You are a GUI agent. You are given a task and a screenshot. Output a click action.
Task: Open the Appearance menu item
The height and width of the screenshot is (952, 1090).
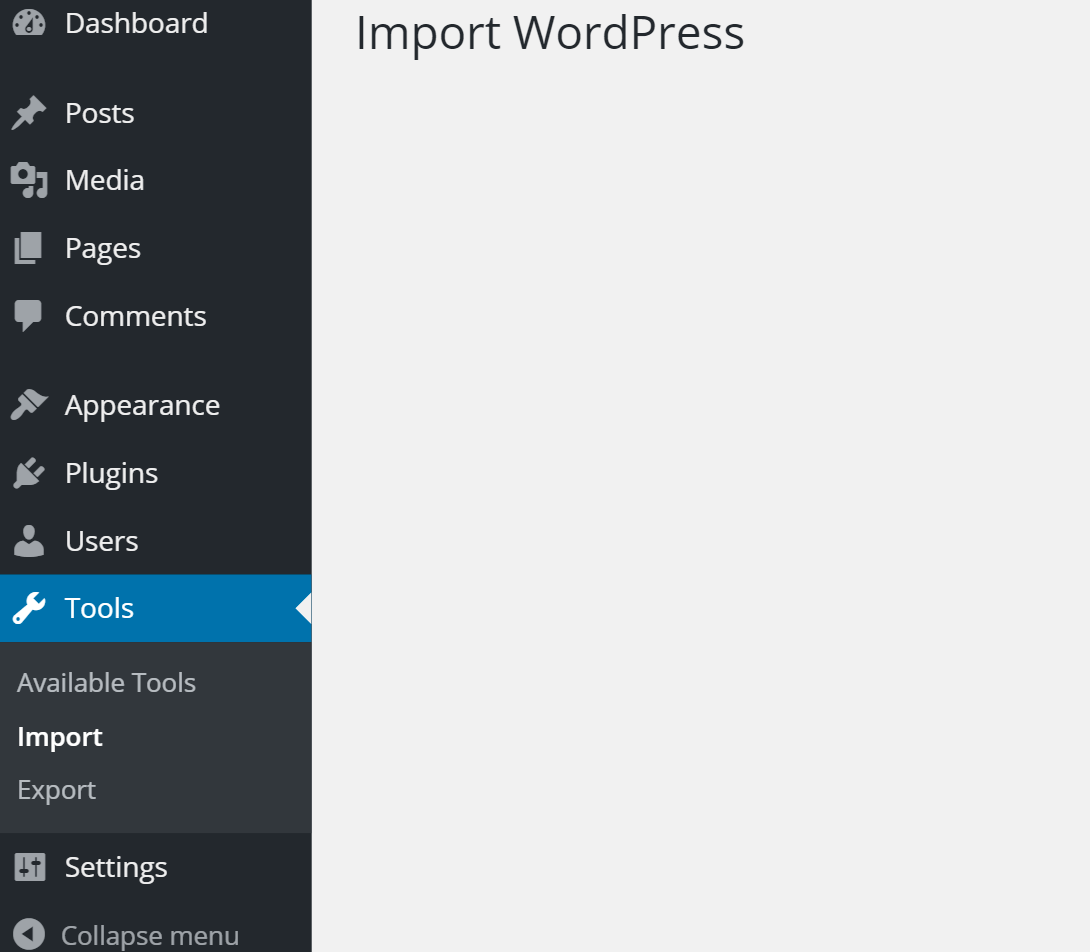[x=142, y=404]
